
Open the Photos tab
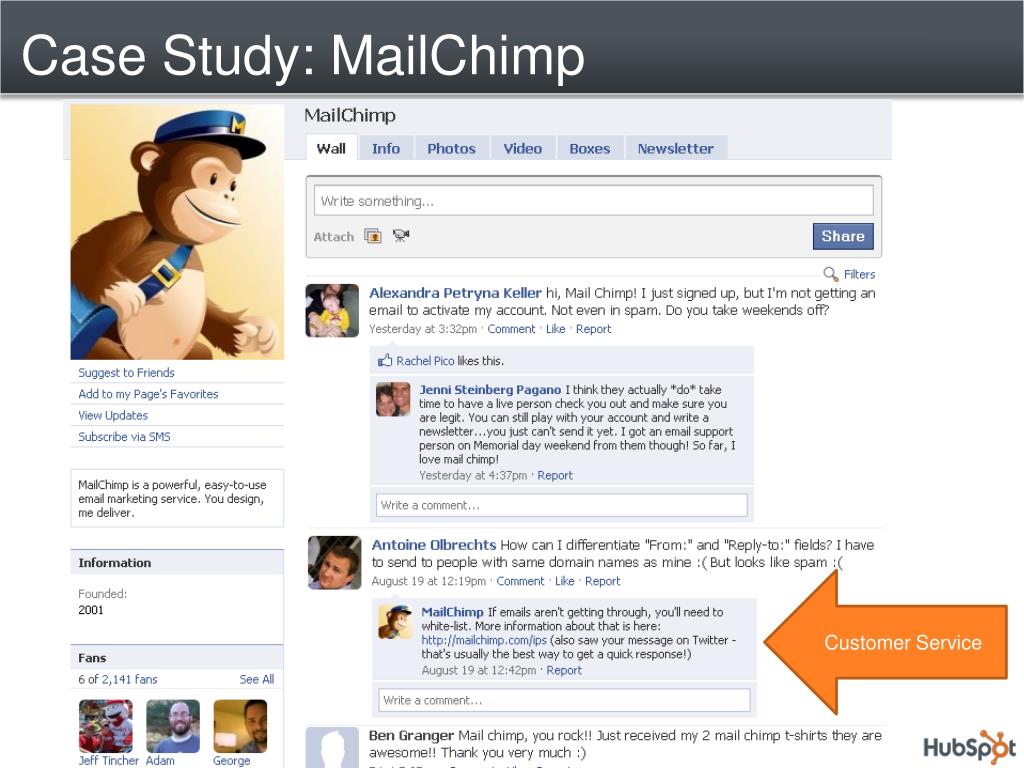pos(451,148)
